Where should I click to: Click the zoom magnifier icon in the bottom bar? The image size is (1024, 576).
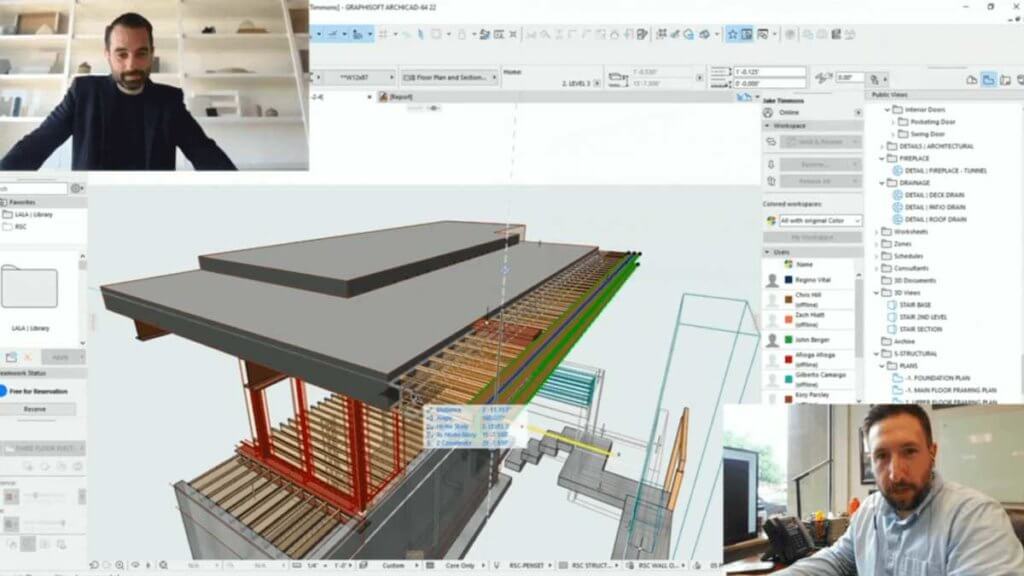118,562
